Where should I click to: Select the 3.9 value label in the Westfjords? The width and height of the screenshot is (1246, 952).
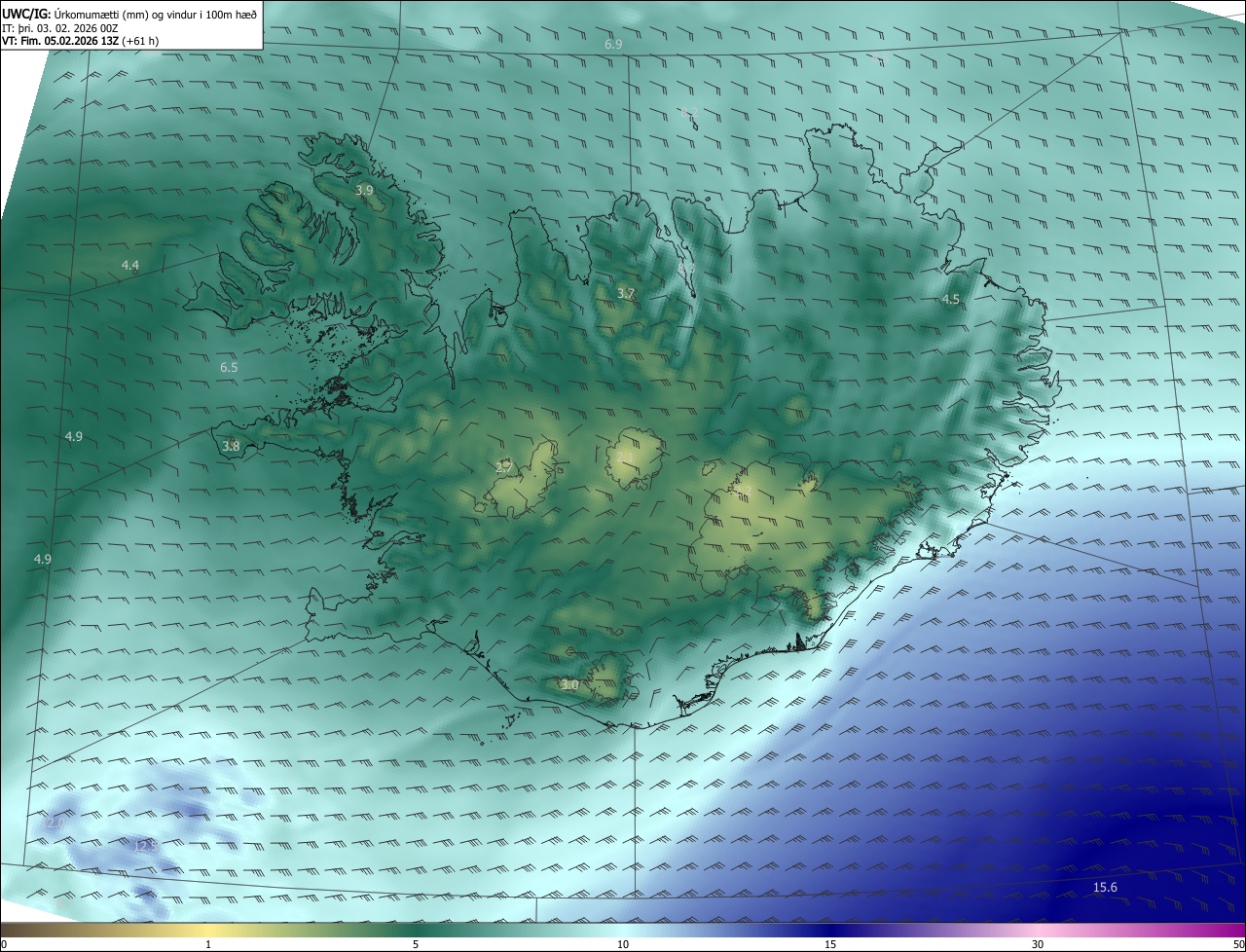click(x=364, y=191)
